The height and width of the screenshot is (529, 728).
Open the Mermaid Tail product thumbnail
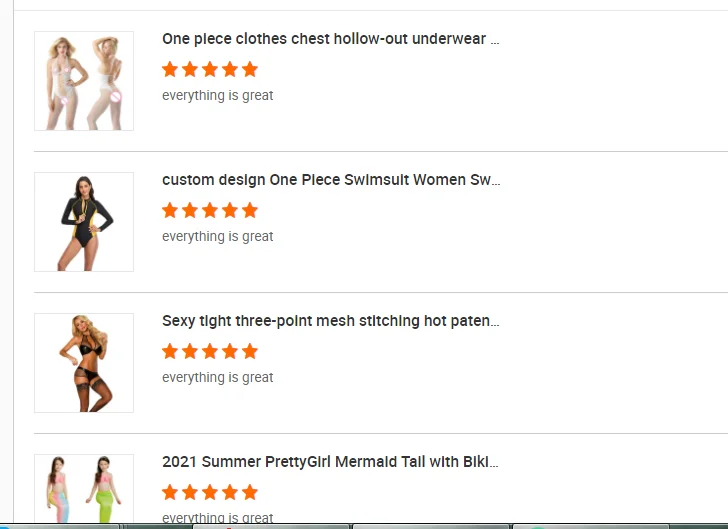(x=84, y=488)
